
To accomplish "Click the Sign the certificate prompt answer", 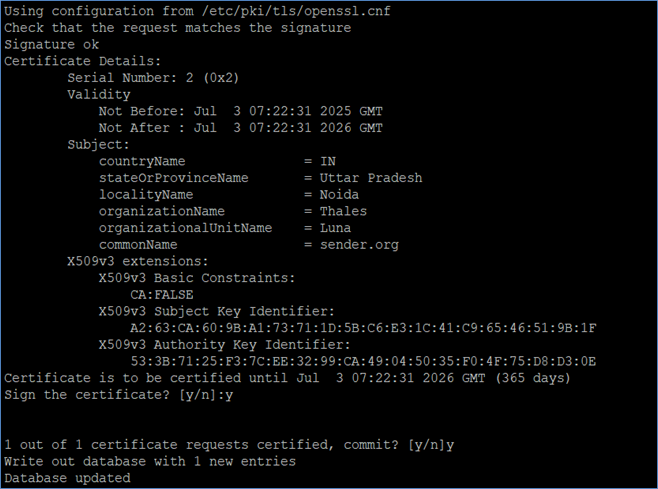I will click(229, 395).
